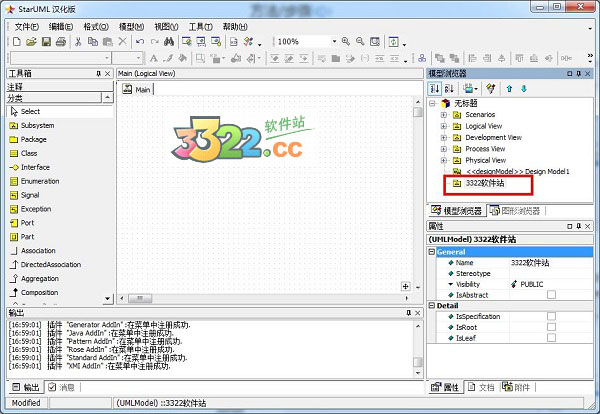Select the 3322软件站 tree item
600x414 pixels.
(x=479, y=183)
